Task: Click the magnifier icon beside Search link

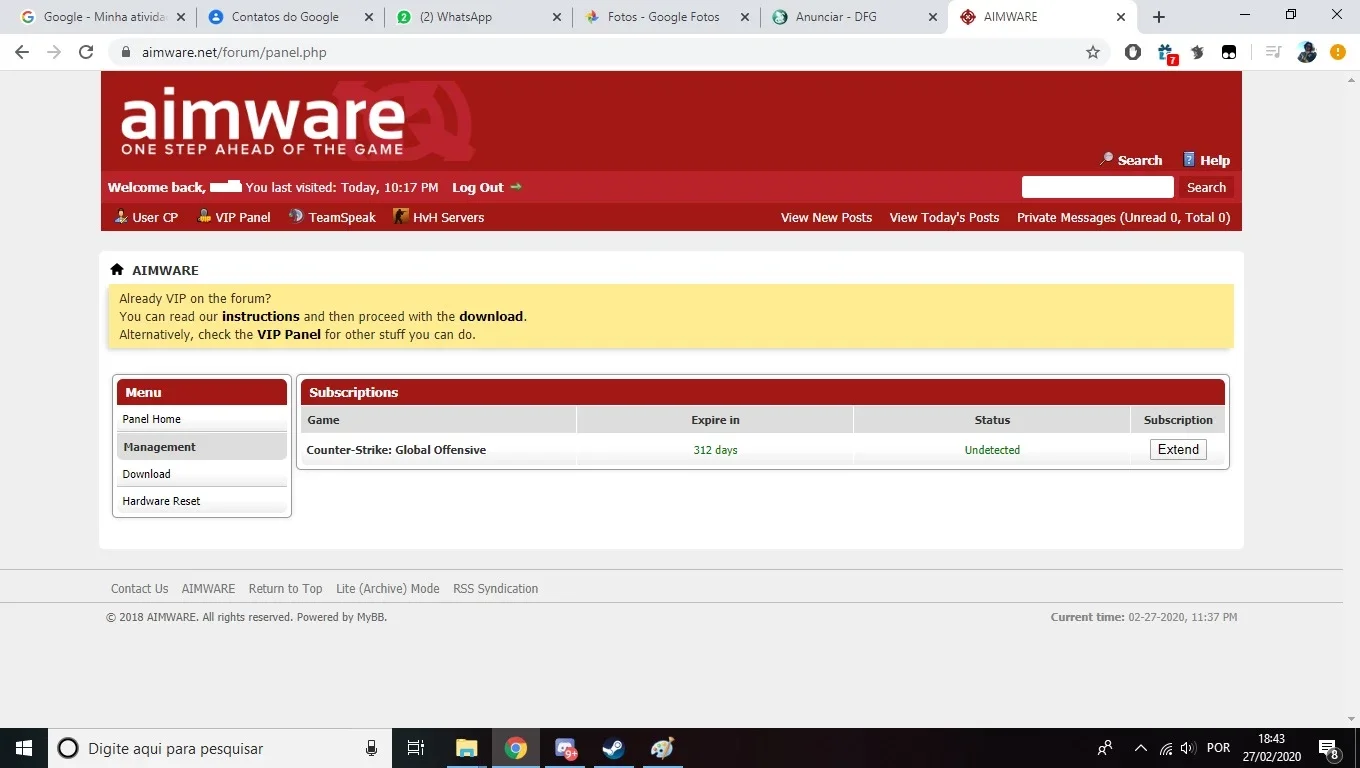Action: pyautogui.click(x=1106, y=159)
